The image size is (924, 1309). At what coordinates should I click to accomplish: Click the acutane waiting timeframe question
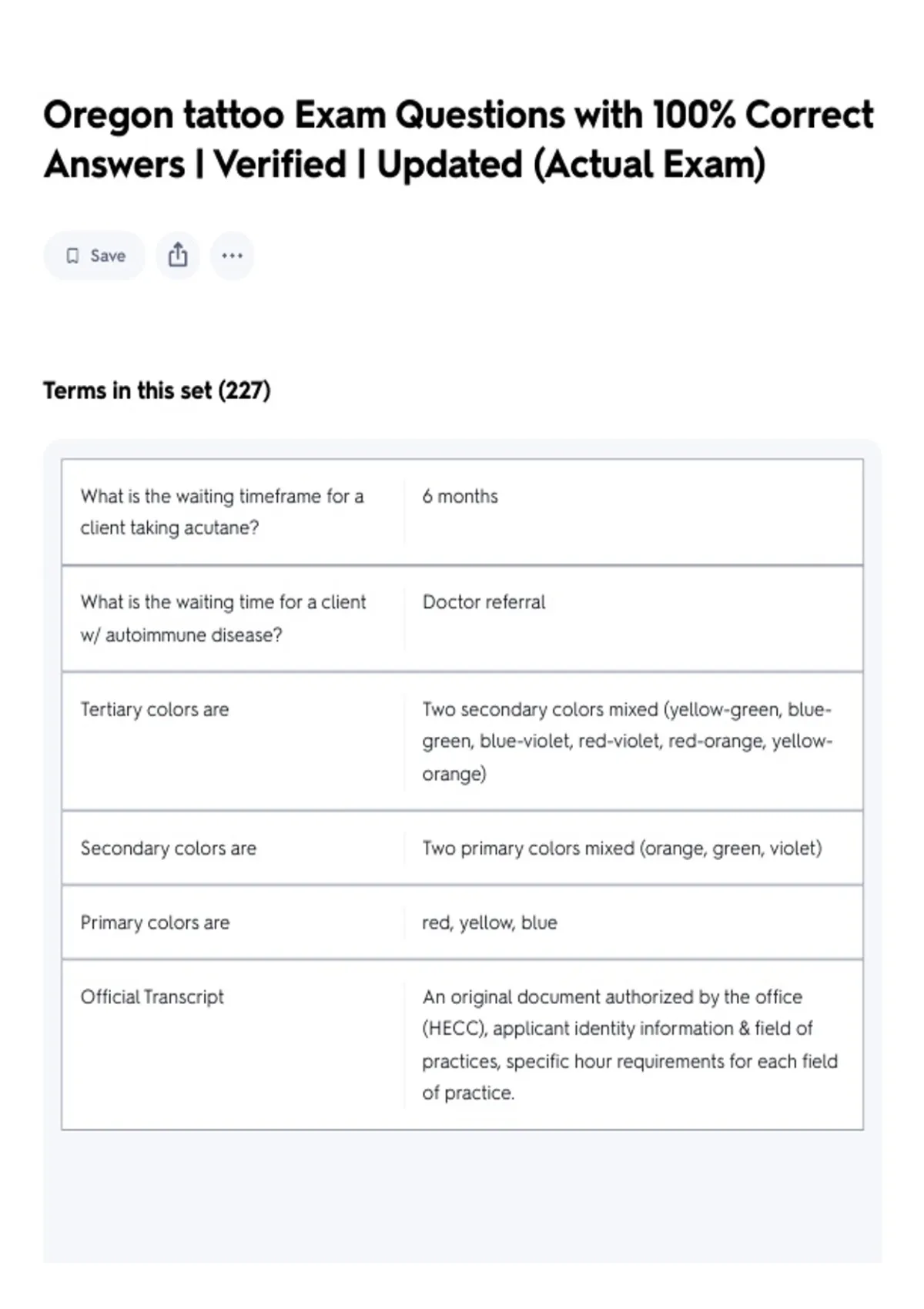(x=223, y=512)
